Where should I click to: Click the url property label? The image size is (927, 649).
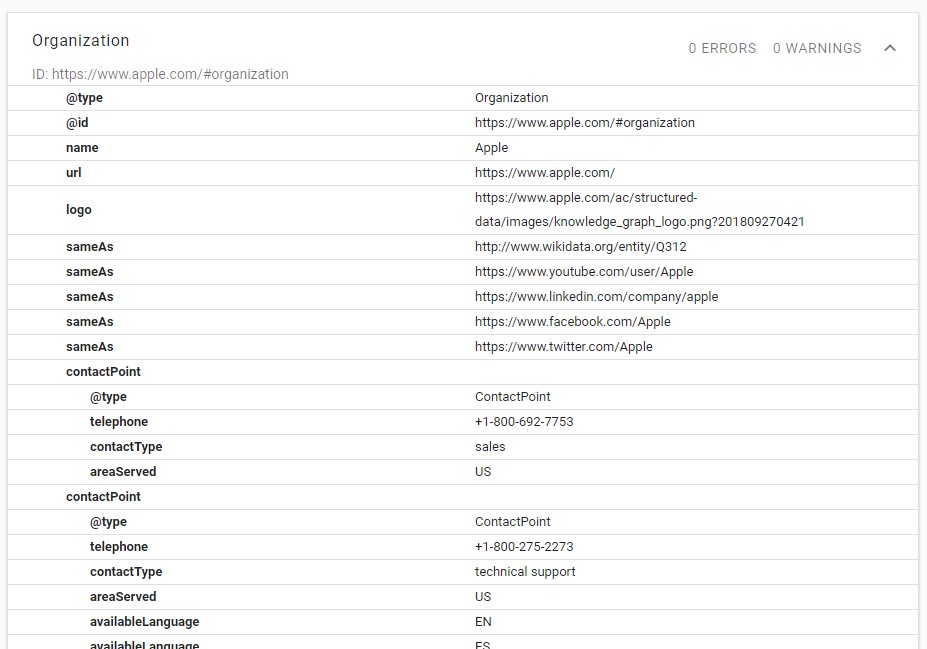click(x=73, y=173)
